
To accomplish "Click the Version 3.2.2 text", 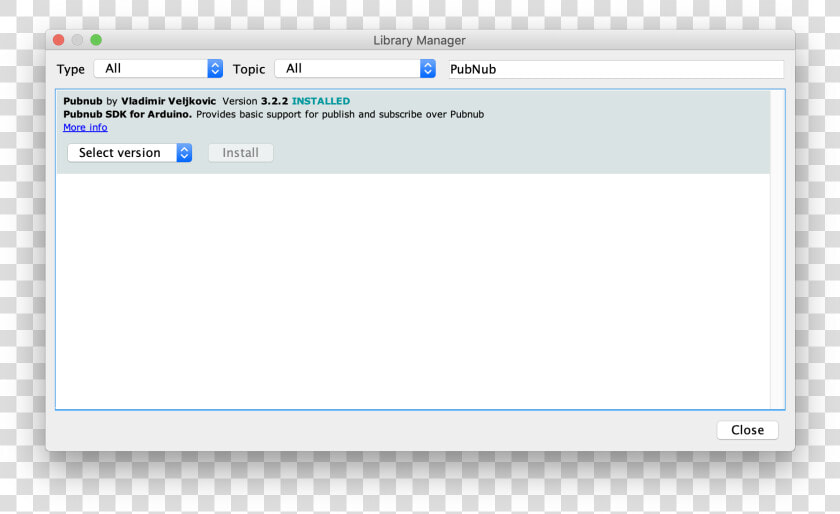I will click(x=255, y=101).
